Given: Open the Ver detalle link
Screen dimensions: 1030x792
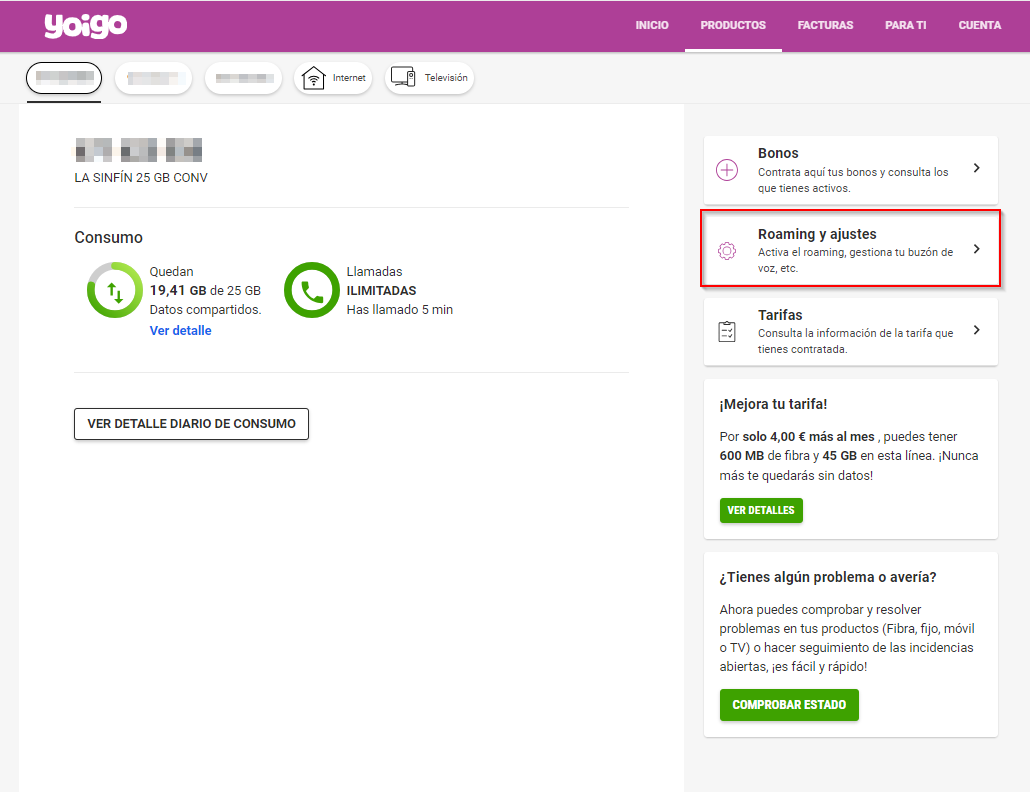Looking at the screenshot, I should pos(181,330).
